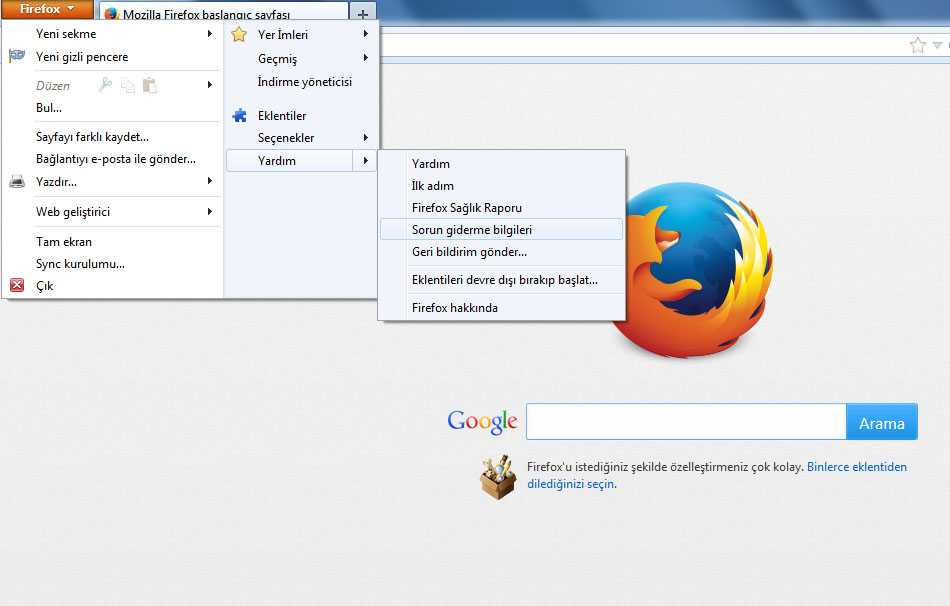Expand the Yardım submenu arrow
The width and height of the screenshot is (950, 606).
pyautogui.click(x=365, y=161)
